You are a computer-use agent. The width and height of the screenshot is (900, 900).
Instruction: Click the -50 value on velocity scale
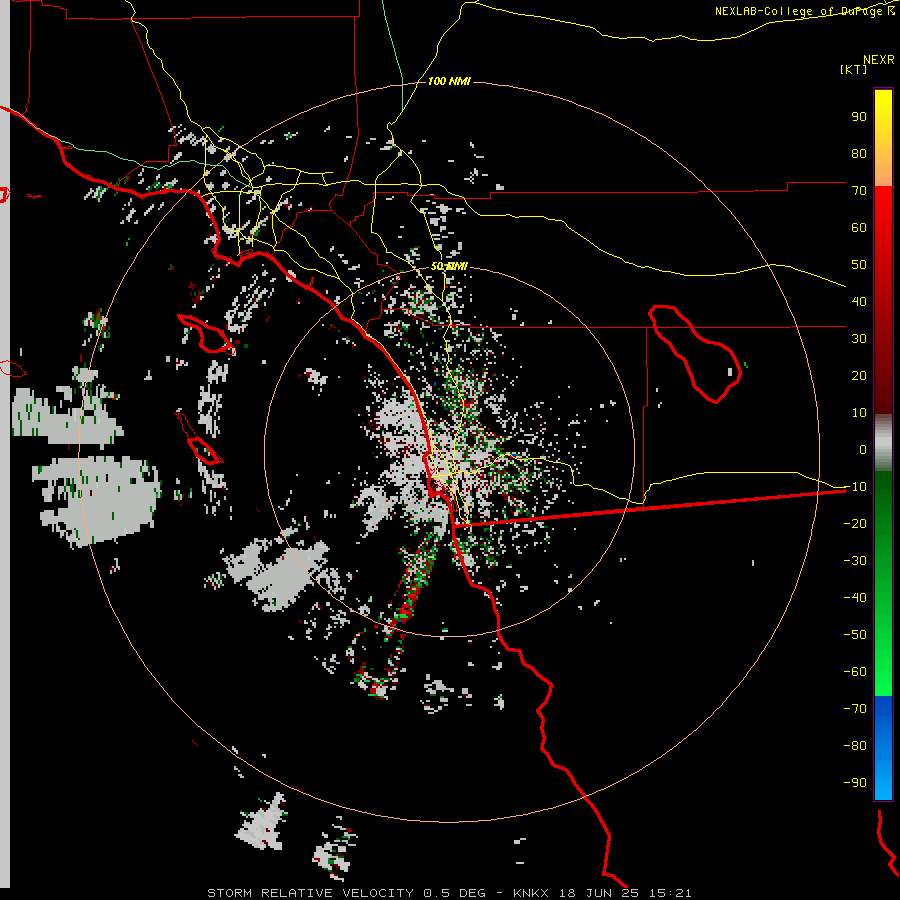click(x=855, y=635)
